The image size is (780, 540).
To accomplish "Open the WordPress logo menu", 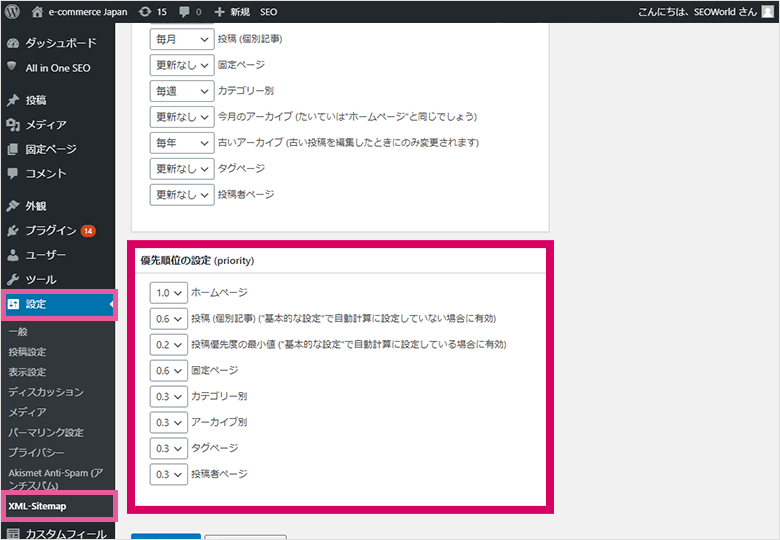I will [12, 11].
